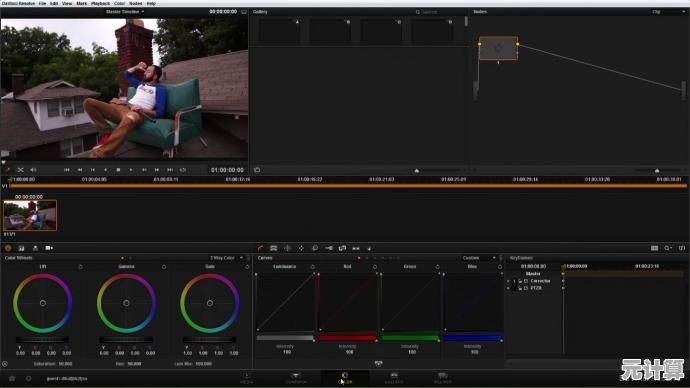
Task: Open the 3 Way Color mode dropdown
Action: click(x=226, y=258)
